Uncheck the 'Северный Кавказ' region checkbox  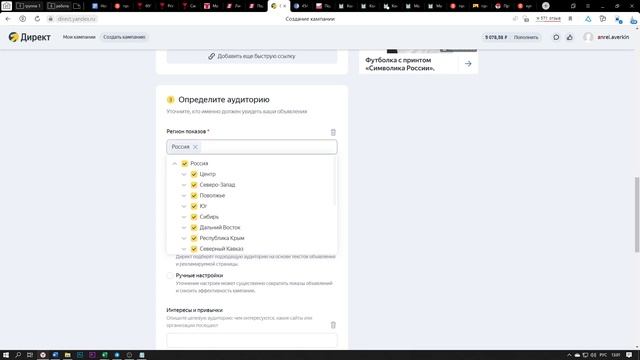coord(194,249)
